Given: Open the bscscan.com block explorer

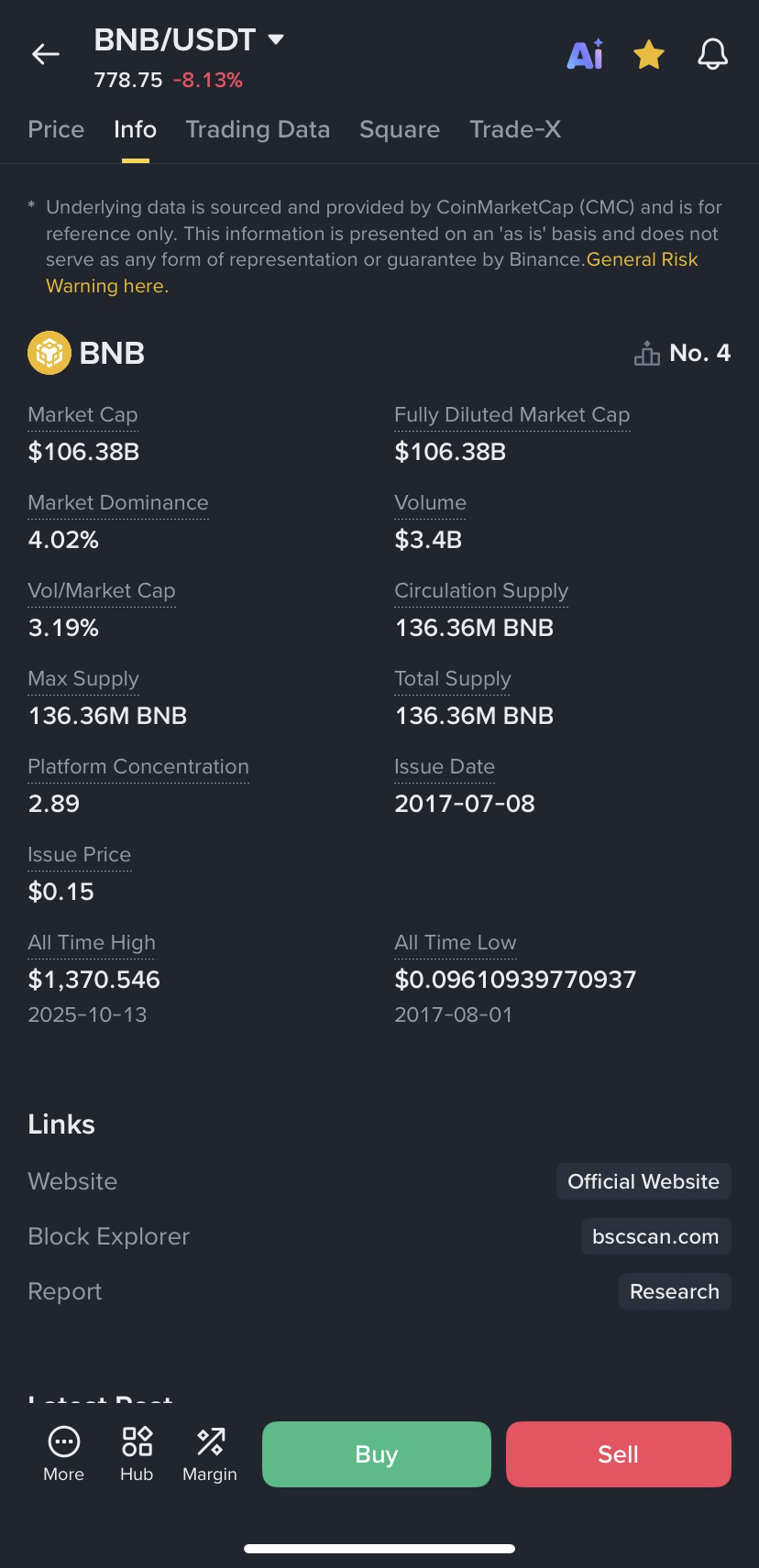Looking at the screenshot, I should pyautogui.click(x=655, y=1236).
